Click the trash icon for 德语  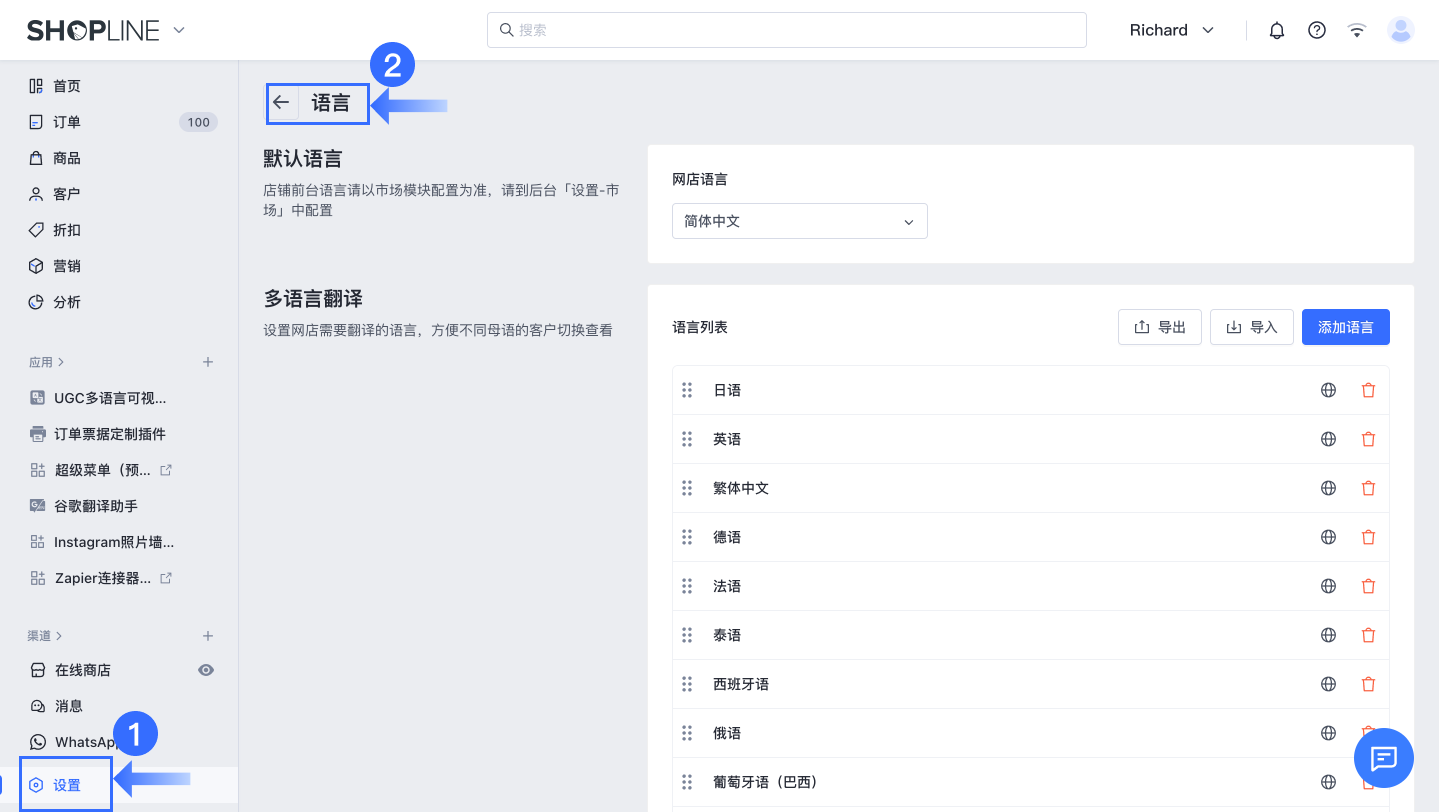click(x=1368, y=538)
